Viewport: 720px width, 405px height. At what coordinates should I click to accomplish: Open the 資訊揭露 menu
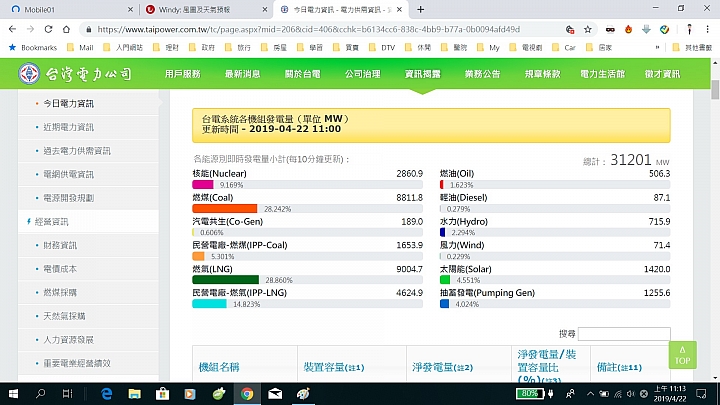pyautogui.click(x=422, y=74)
